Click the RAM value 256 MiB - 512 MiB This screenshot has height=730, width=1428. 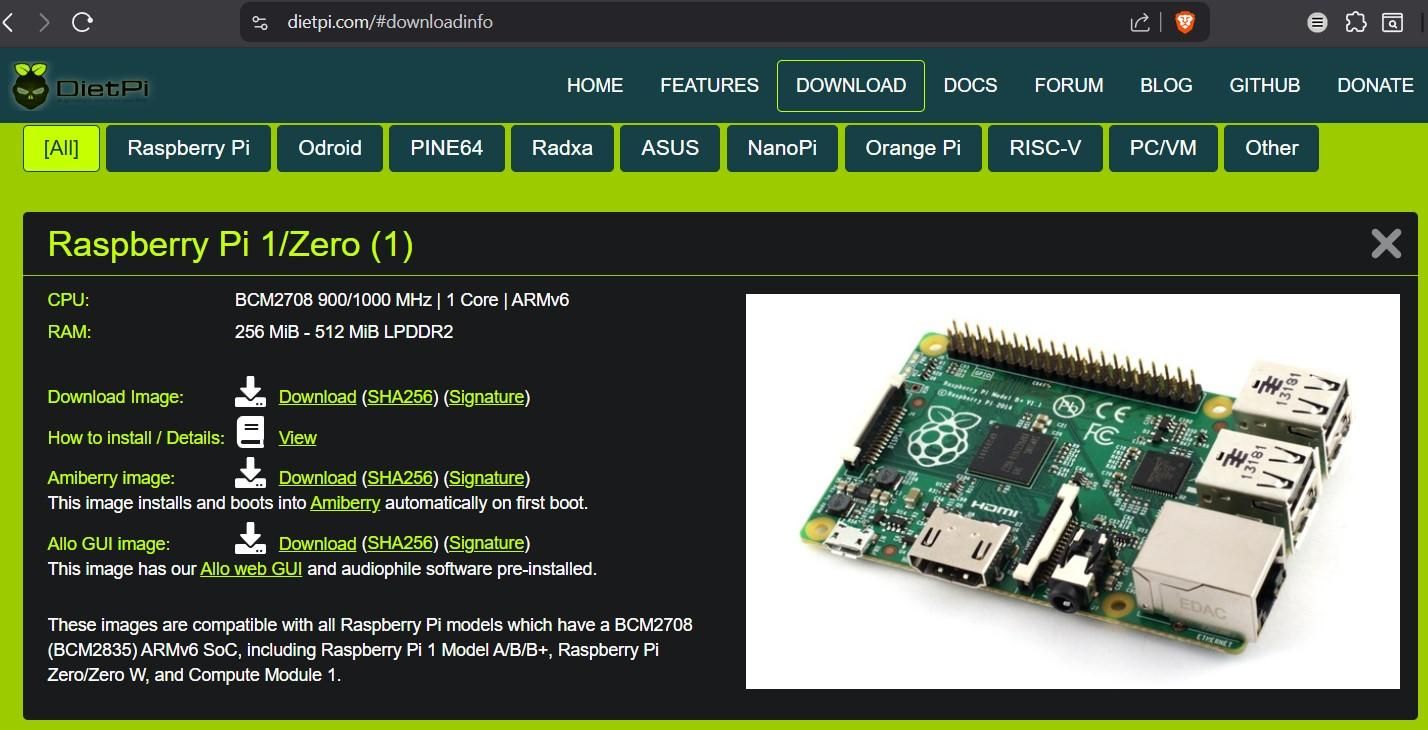[344, 332]
